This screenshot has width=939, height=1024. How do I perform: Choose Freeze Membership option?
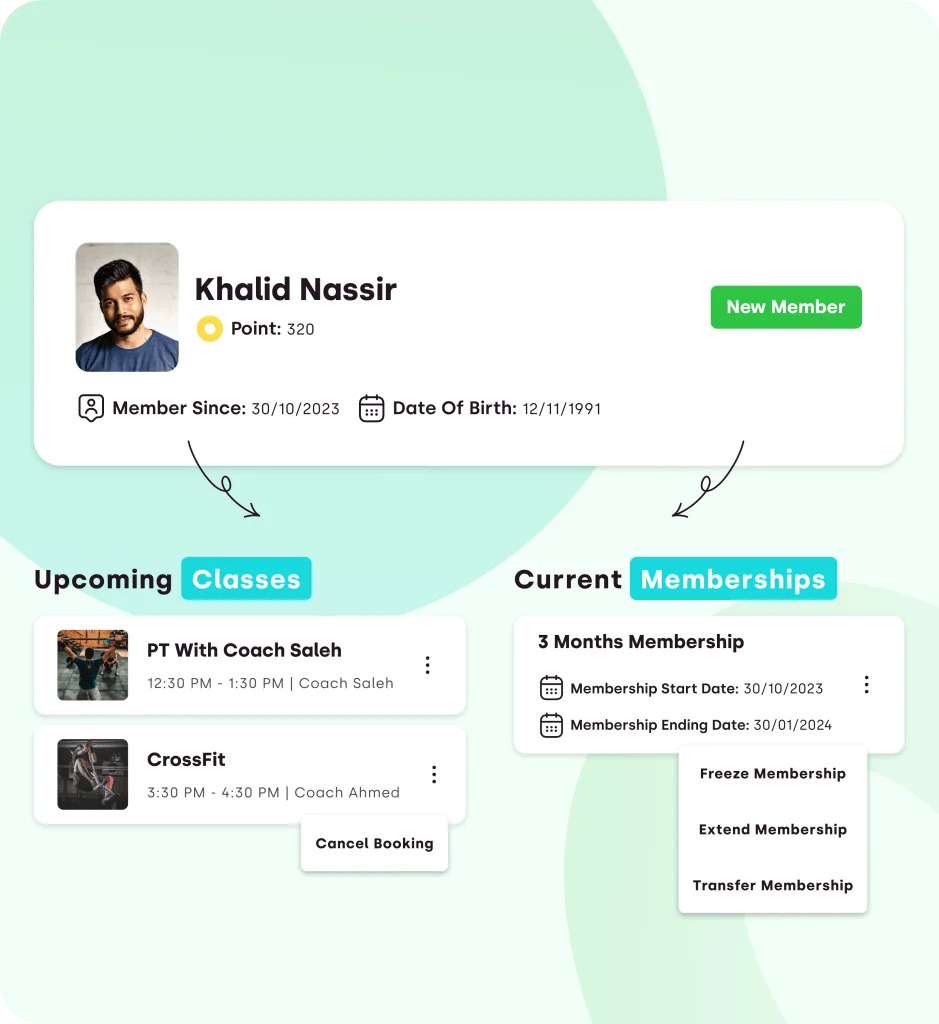tap(772, 773)
